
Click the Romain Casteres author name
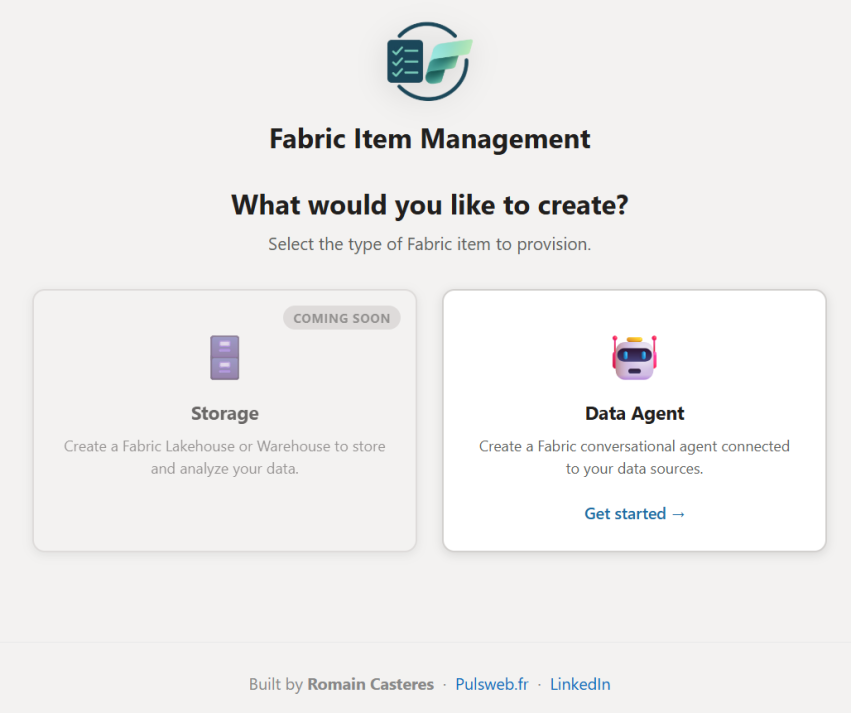371,684
